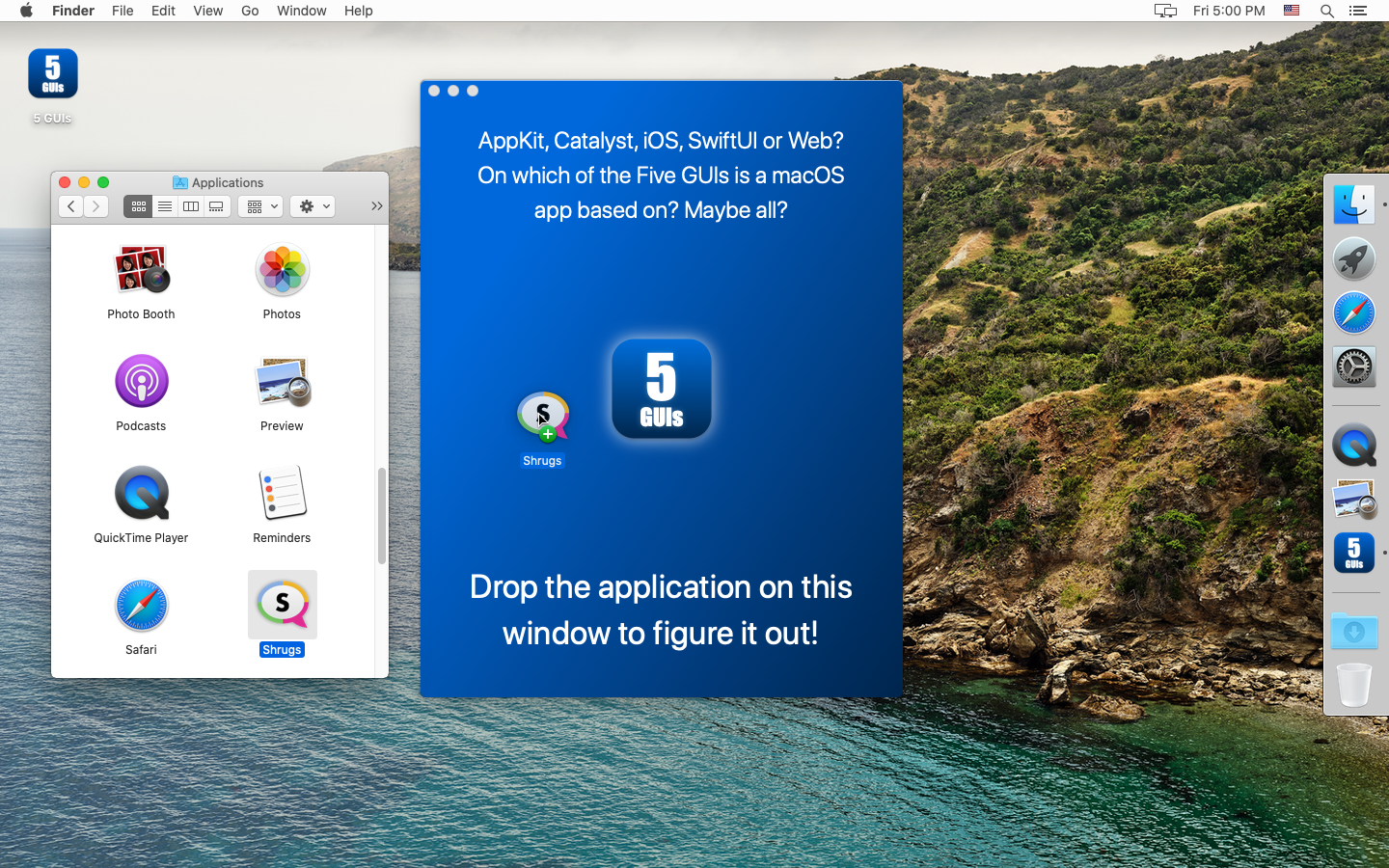Click the Reminders app icon
This screenshot has height=868, width=1389.
tap(282, 494)
